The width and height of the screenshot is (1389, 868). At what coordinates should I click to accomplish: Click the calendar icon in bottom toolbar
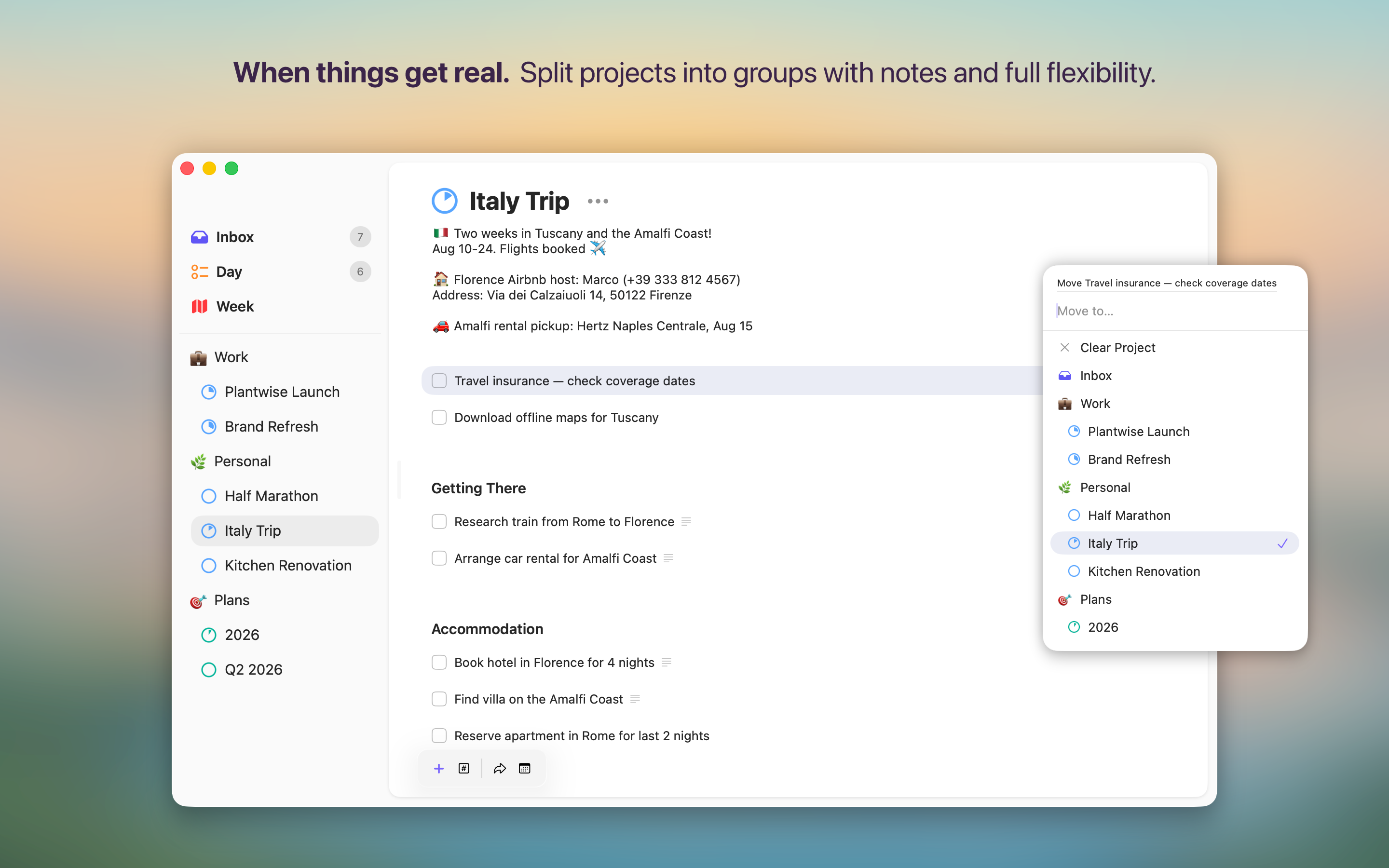525,769
